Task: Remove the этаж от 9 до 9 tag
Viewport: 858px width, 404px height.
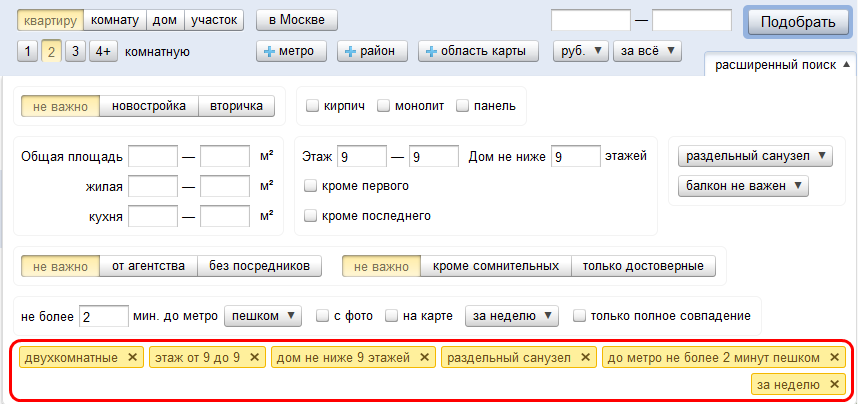Action: coord(254,357)
